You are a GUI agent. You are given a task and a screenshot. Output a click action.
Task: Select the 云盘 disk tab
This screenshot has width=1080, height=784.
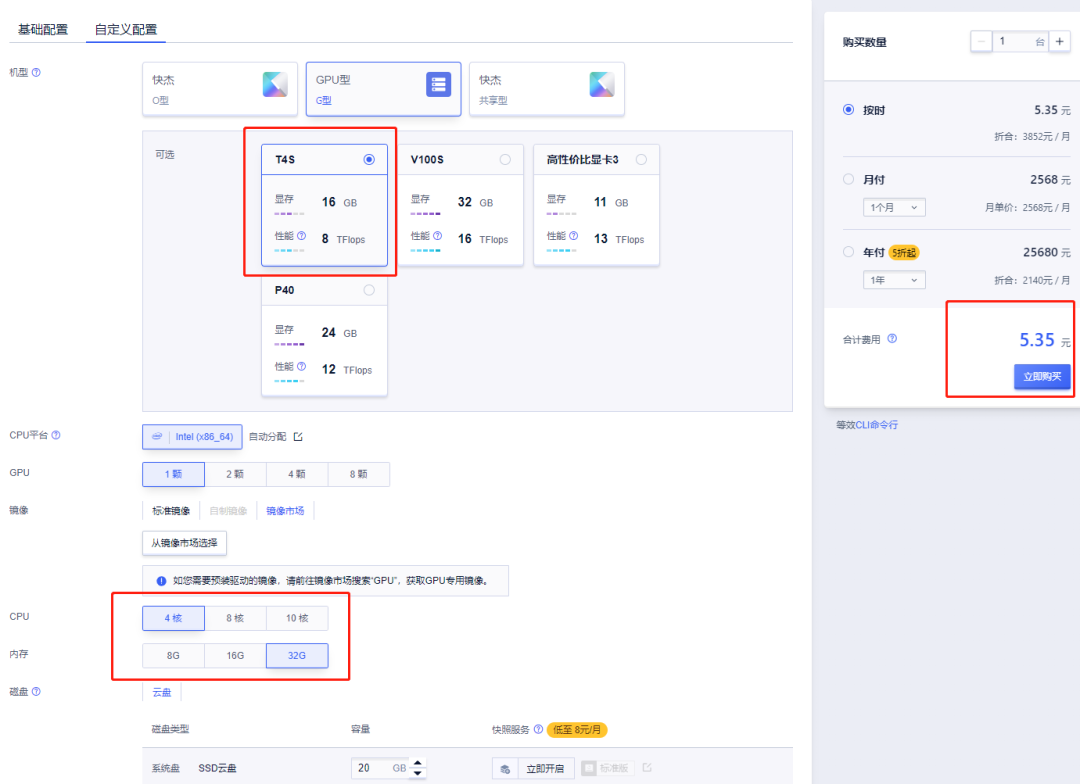pyautogui.click(x=162, y=692)
